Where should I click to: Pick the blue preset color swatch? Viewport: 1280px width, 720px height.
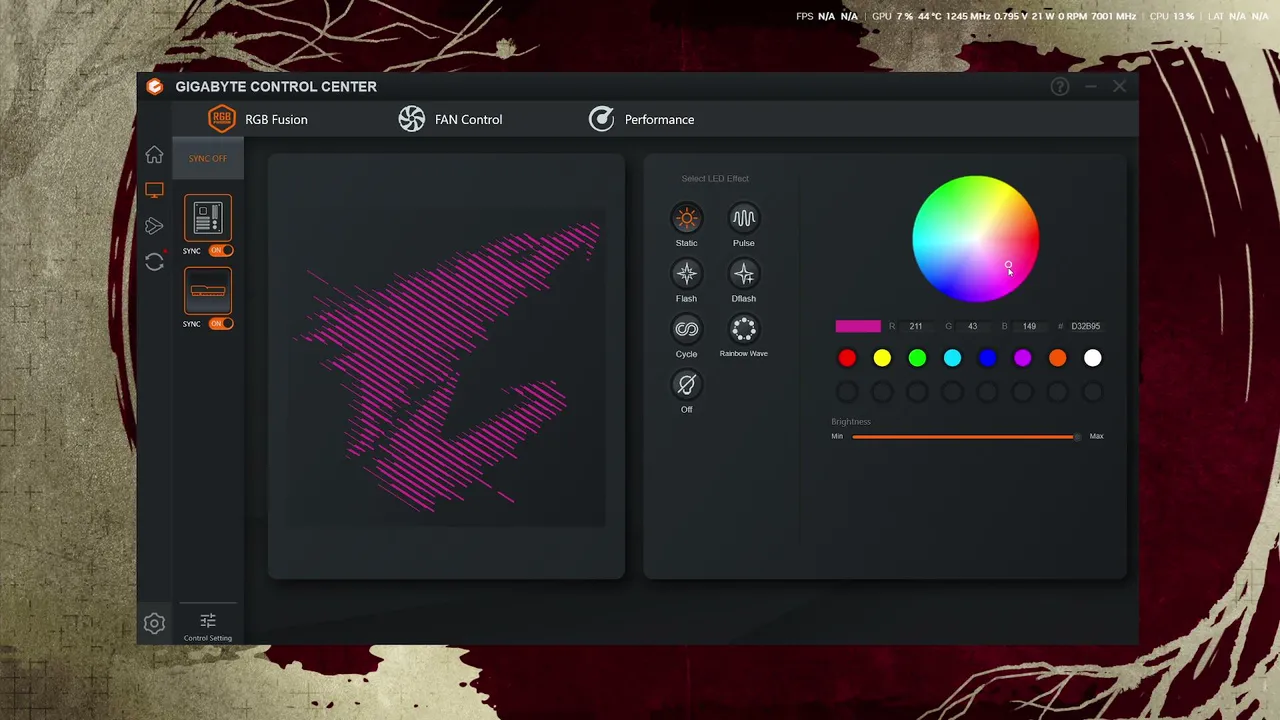coord(987,358)
